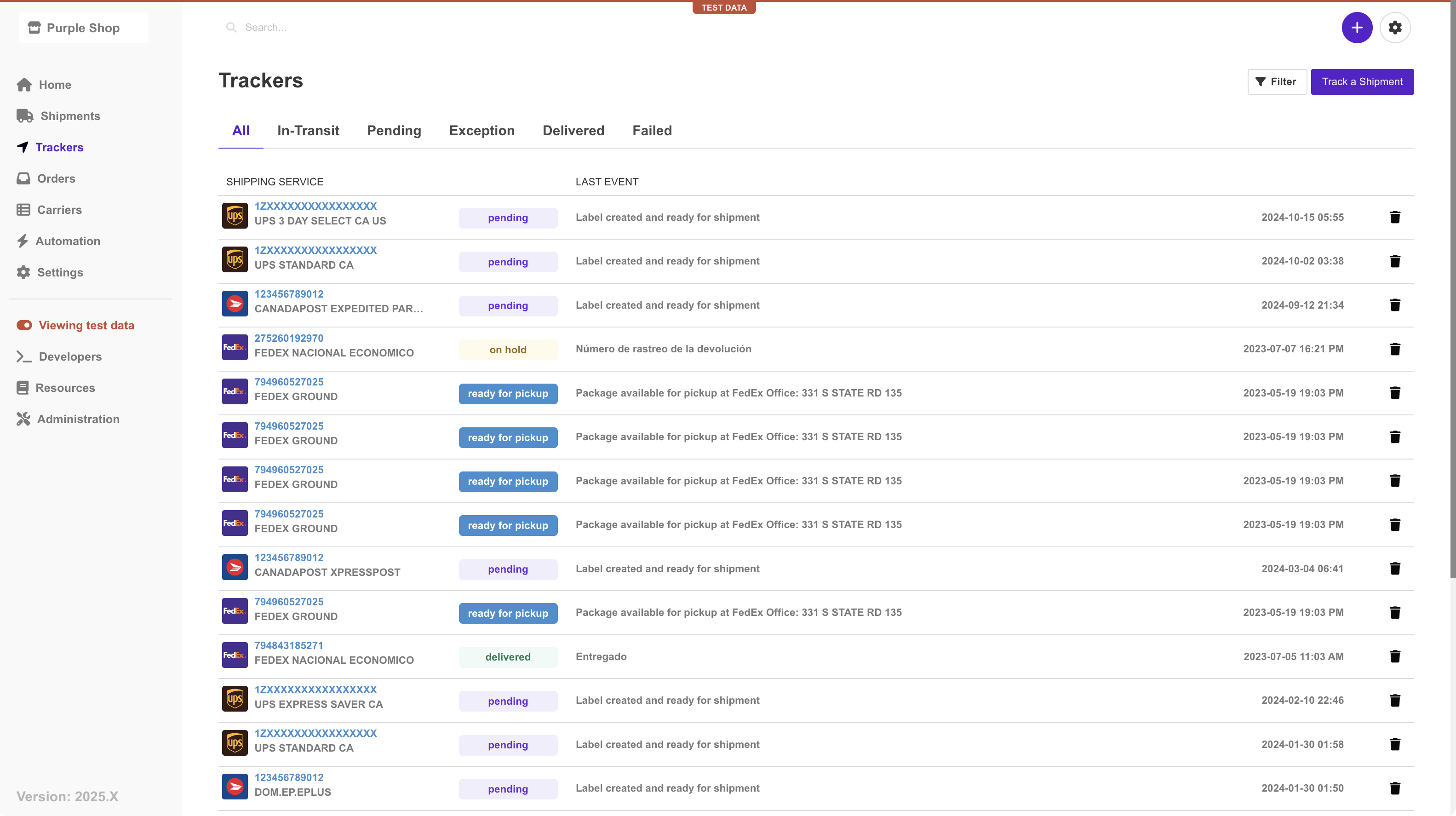Open the Carriers page from the sidebar

(59, 210)
